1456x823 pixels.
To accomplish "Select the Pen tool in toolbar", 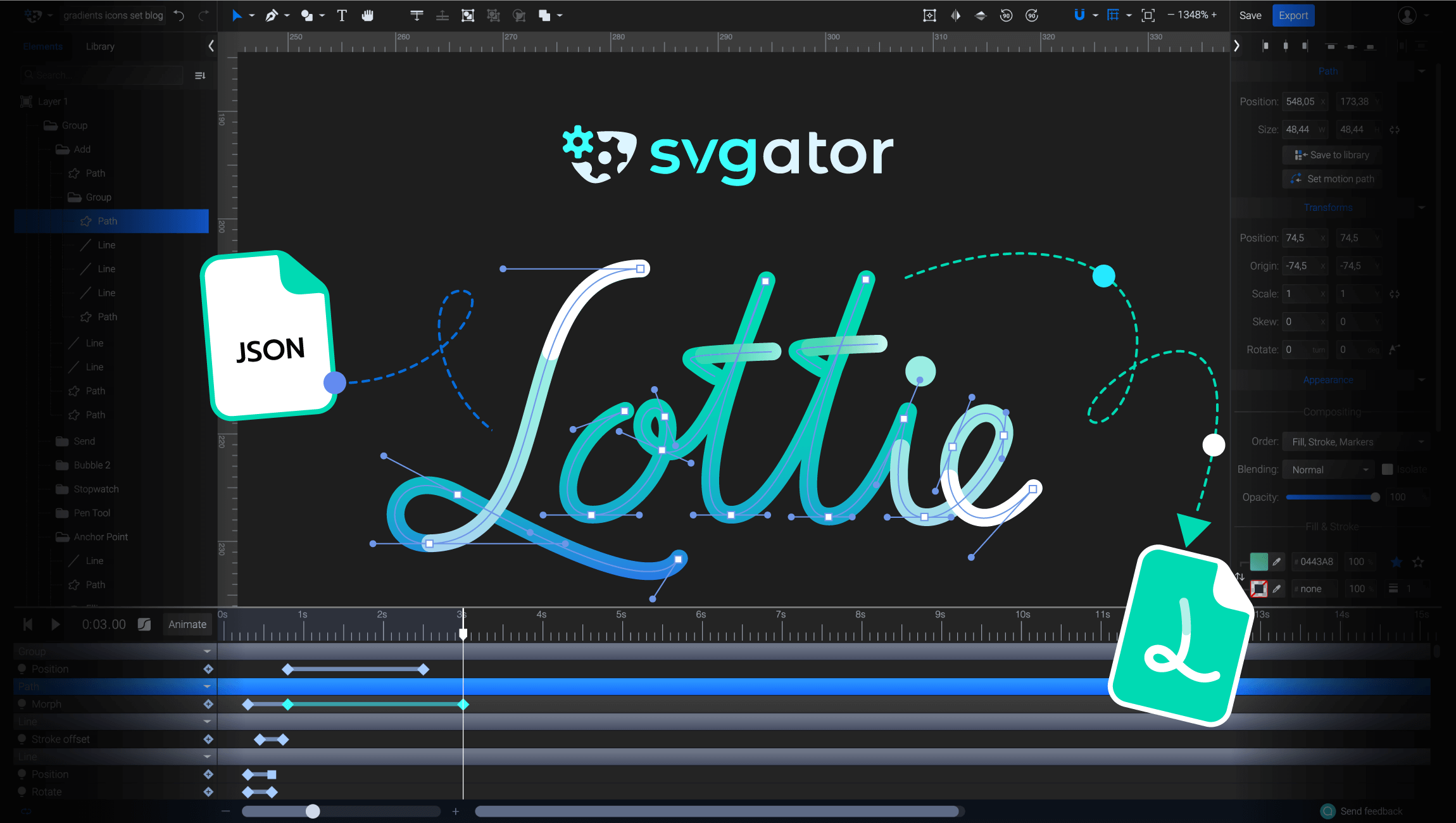I will pos(272,16).
